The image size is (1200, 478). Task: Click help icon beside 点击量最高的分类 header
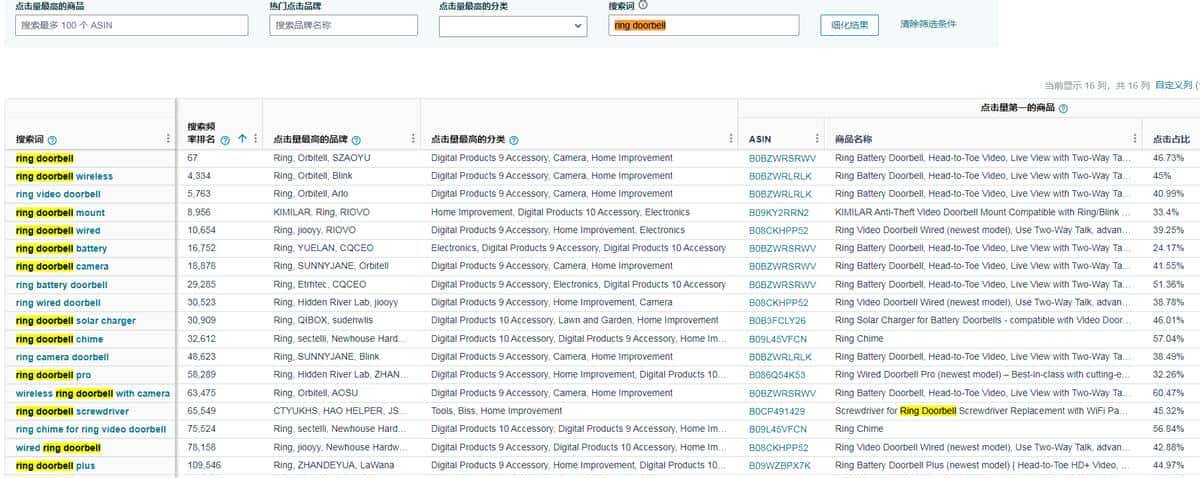click(513, 140)
